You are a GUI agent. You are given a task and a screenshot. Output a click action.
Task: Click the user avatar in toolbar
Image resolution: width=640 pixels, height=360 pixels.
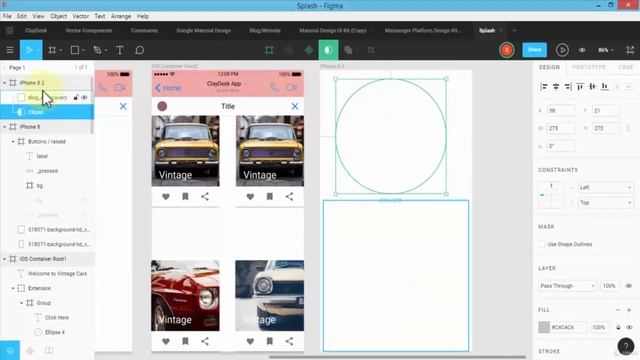(x=507, y=50)
